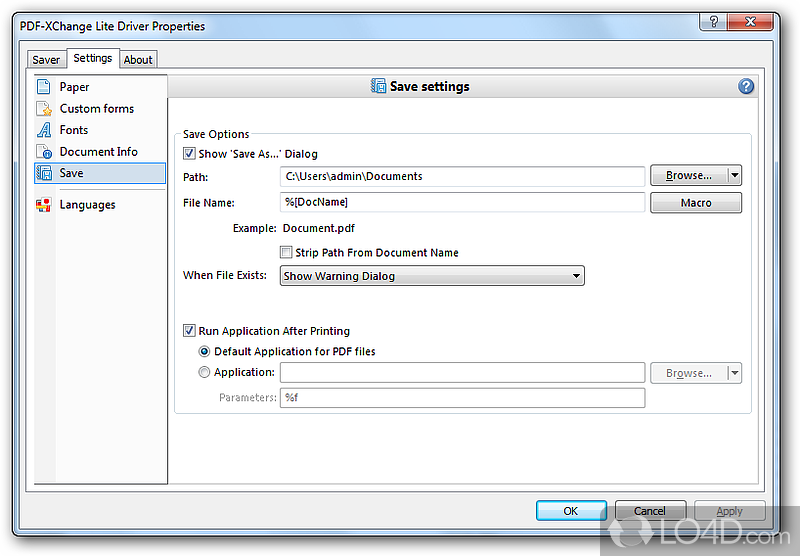800x556 pixels.
Task: Switch to the Saver tab
Action: (x=46, y=60)
